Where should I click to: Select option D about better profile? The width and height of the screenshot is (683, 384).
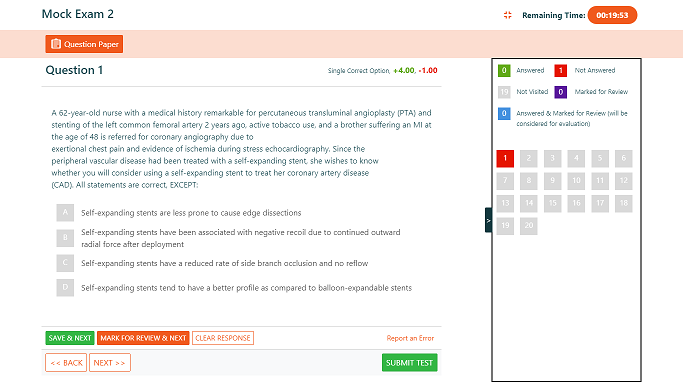click(x=65, y=288)
